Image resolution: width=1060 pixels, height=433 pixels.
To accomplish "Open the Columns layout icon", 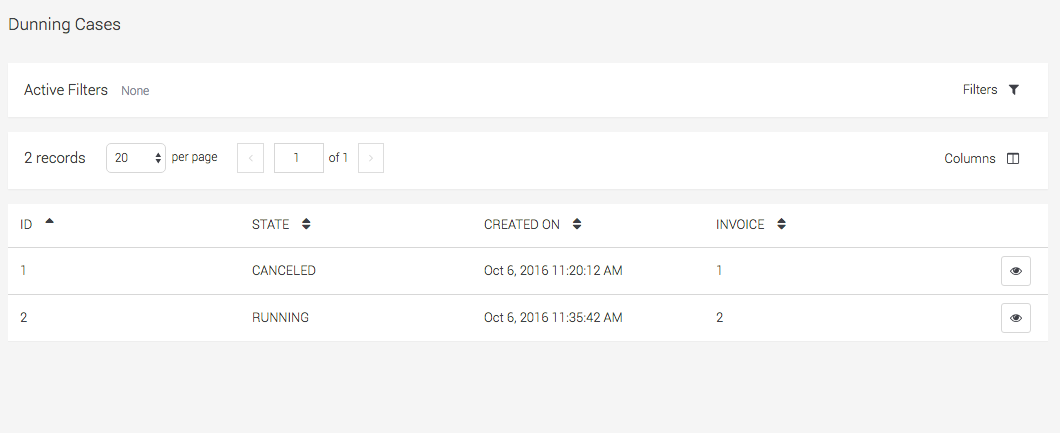I will pos(1013,158).
